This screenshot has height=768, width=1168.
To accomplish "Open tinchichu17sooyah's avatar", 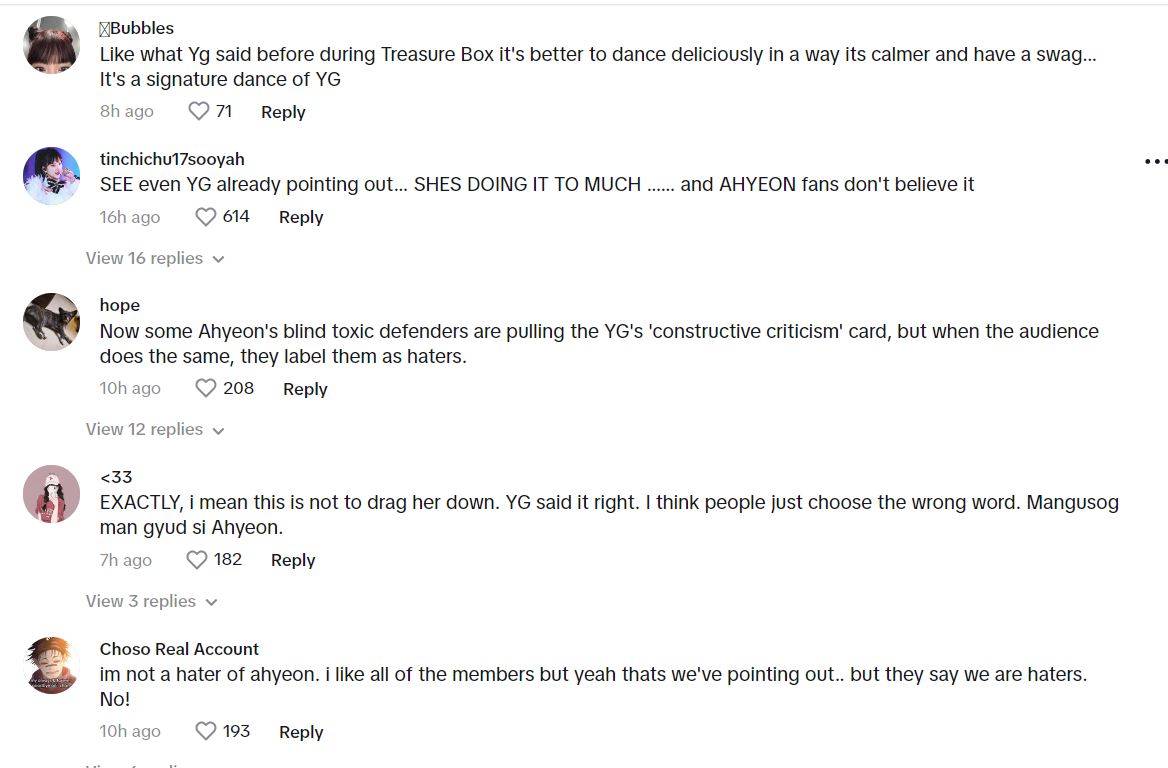I will coord(51,176).
